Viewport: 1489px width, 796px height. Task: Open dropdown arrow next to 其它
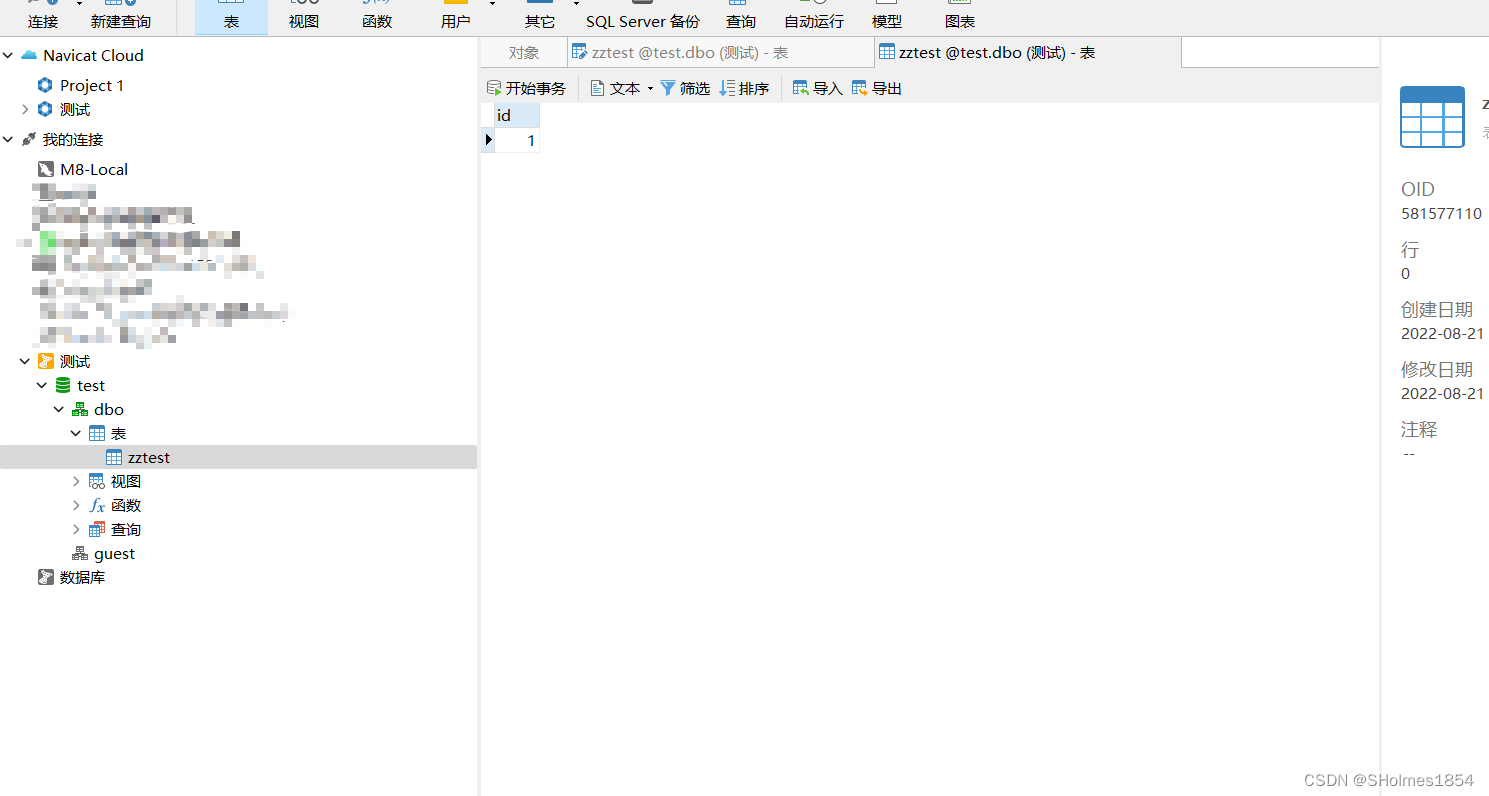point(576,4)
